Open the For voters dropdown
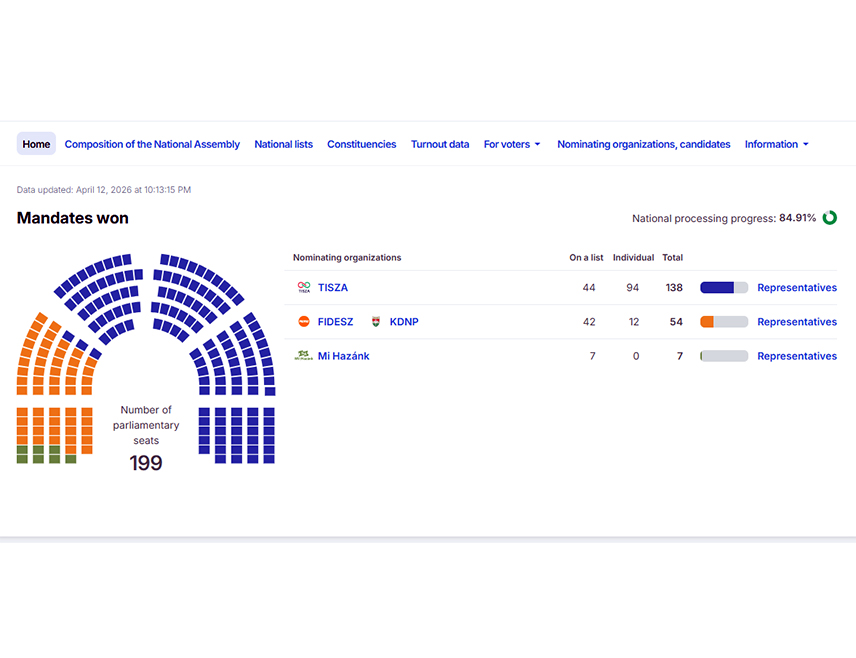The image size is (856, 658). (511, 144)
